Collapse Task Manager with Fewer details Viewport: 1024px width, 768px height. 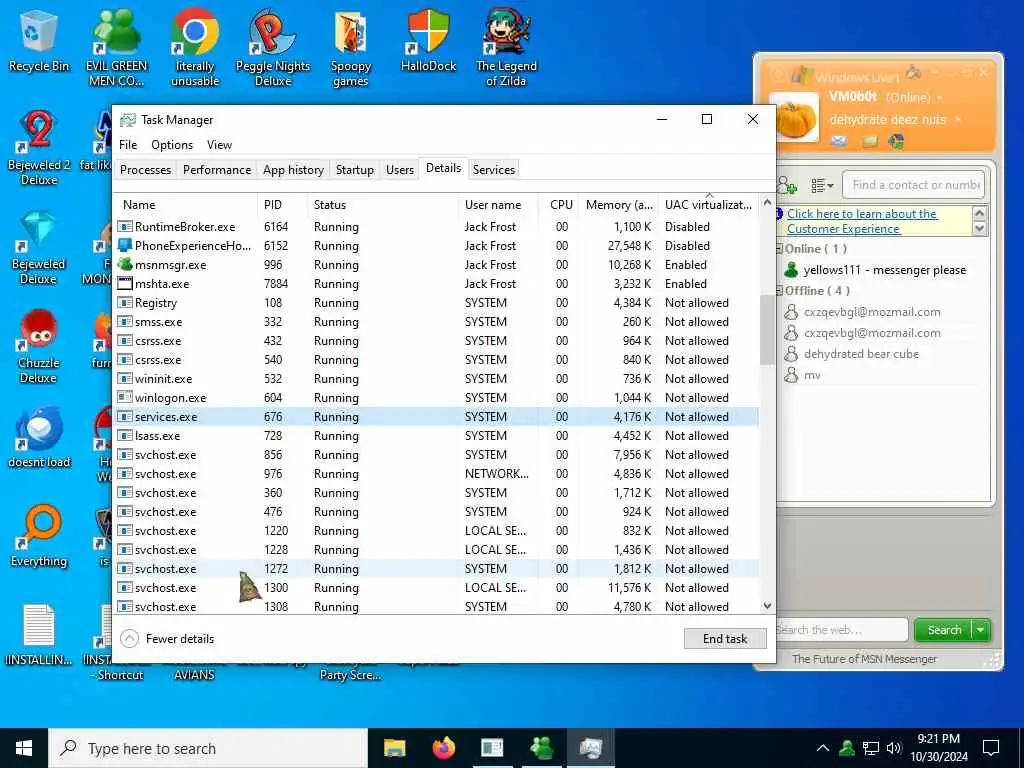click(x=168, y=639)
